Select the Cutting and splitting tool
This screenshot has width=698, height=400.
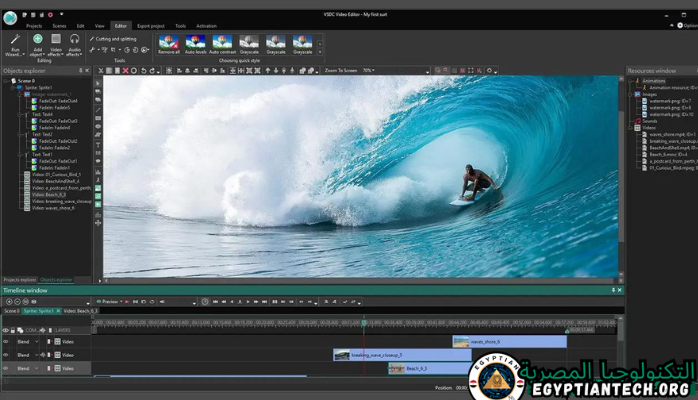click(113, 39)
